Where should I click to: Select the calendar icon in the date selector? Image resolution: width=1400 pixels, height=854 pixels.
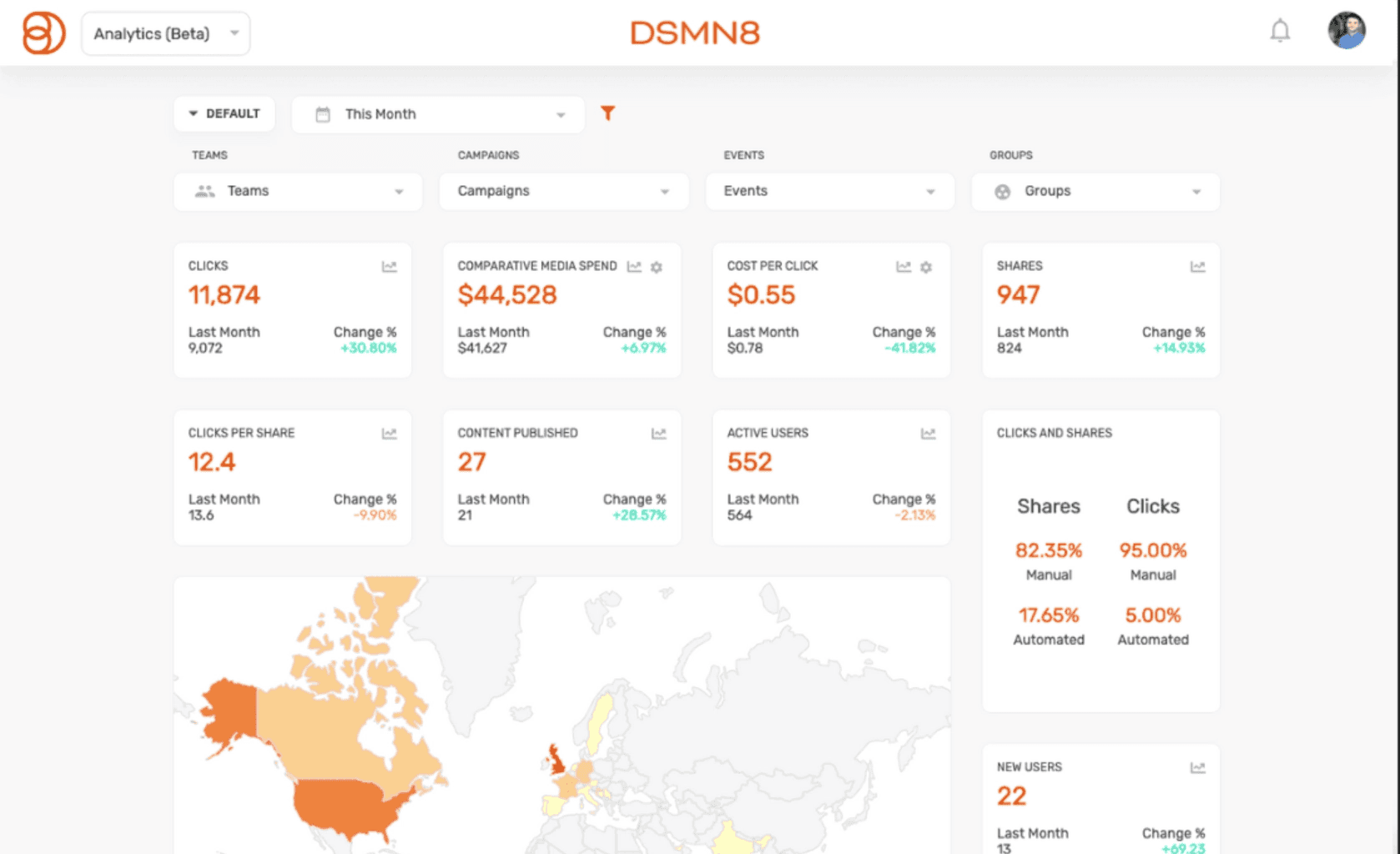tap(321, 113)
